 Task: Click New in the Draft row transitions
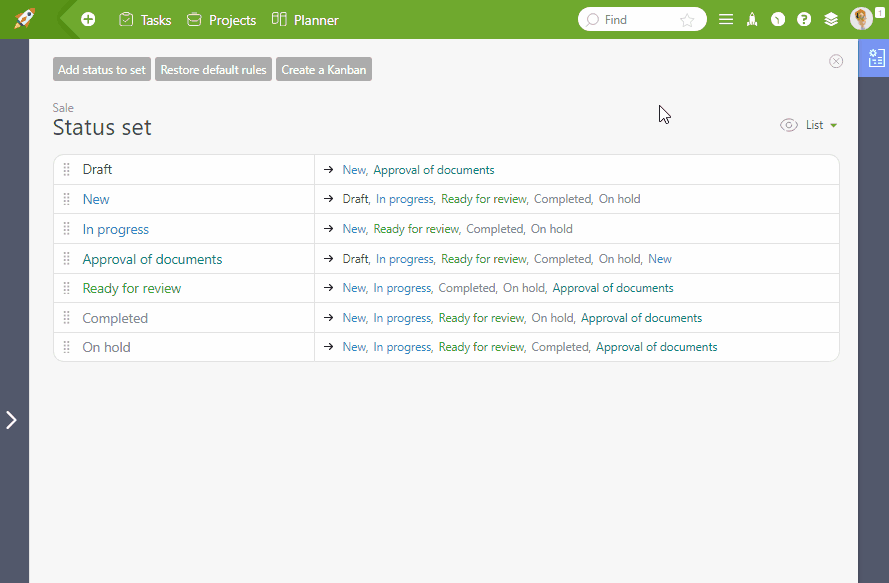[x=354, y=170]
